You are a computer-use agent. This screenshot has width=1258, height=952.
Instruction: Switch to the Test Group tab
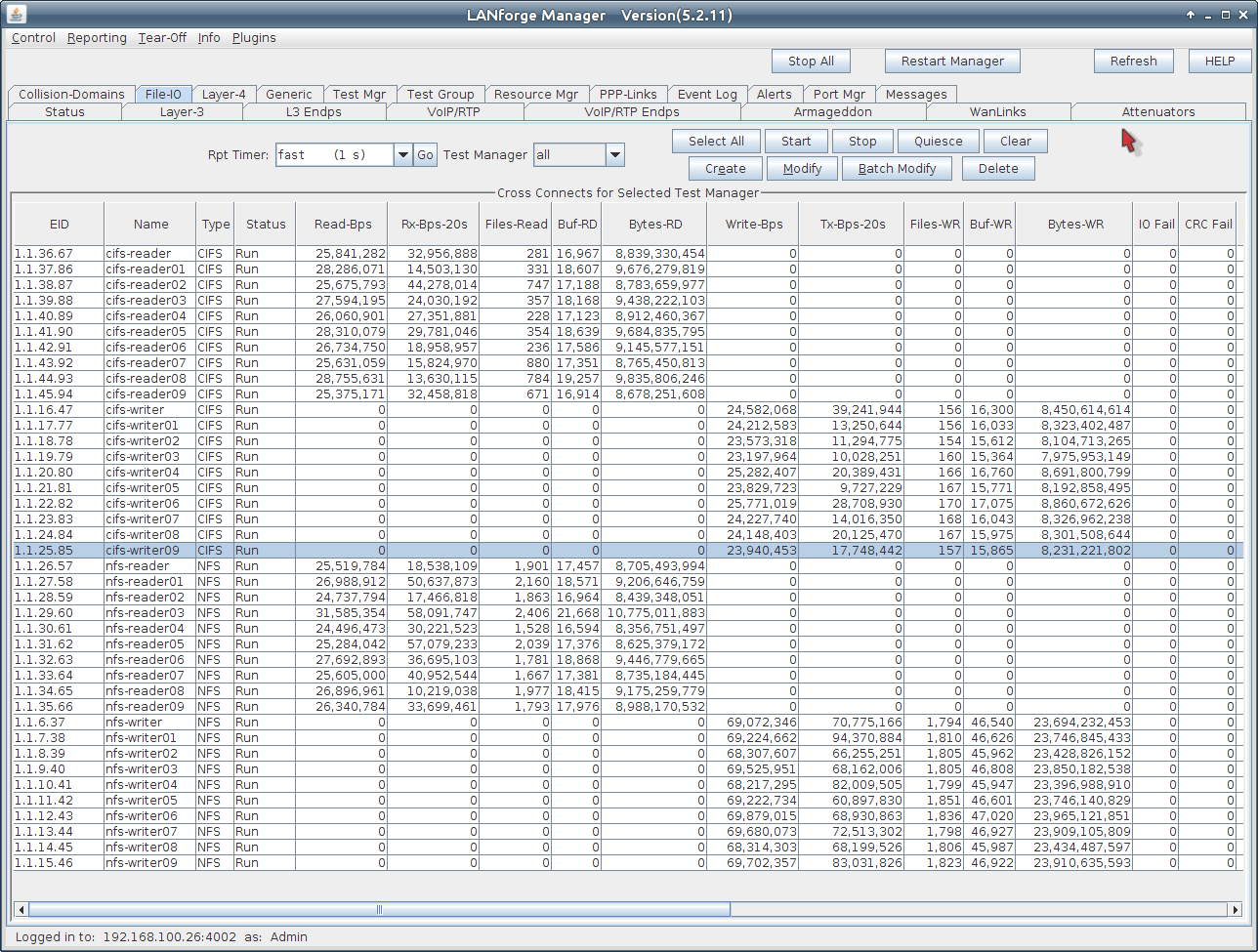[440, 95]
